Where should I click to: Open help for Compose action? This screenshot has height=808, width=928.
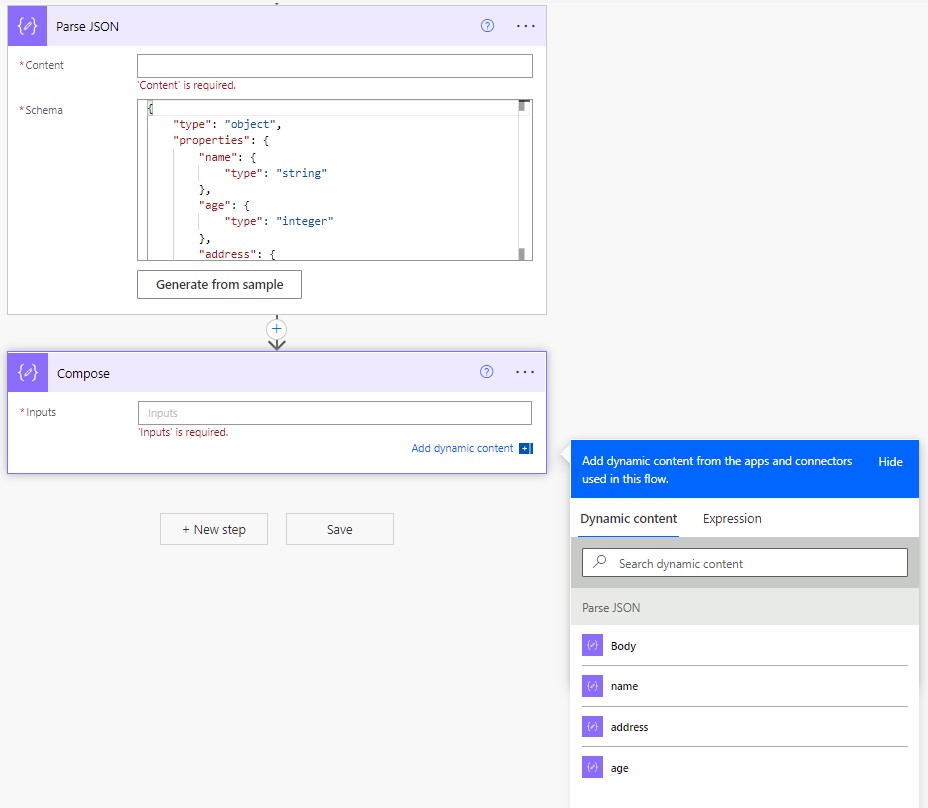486,372
